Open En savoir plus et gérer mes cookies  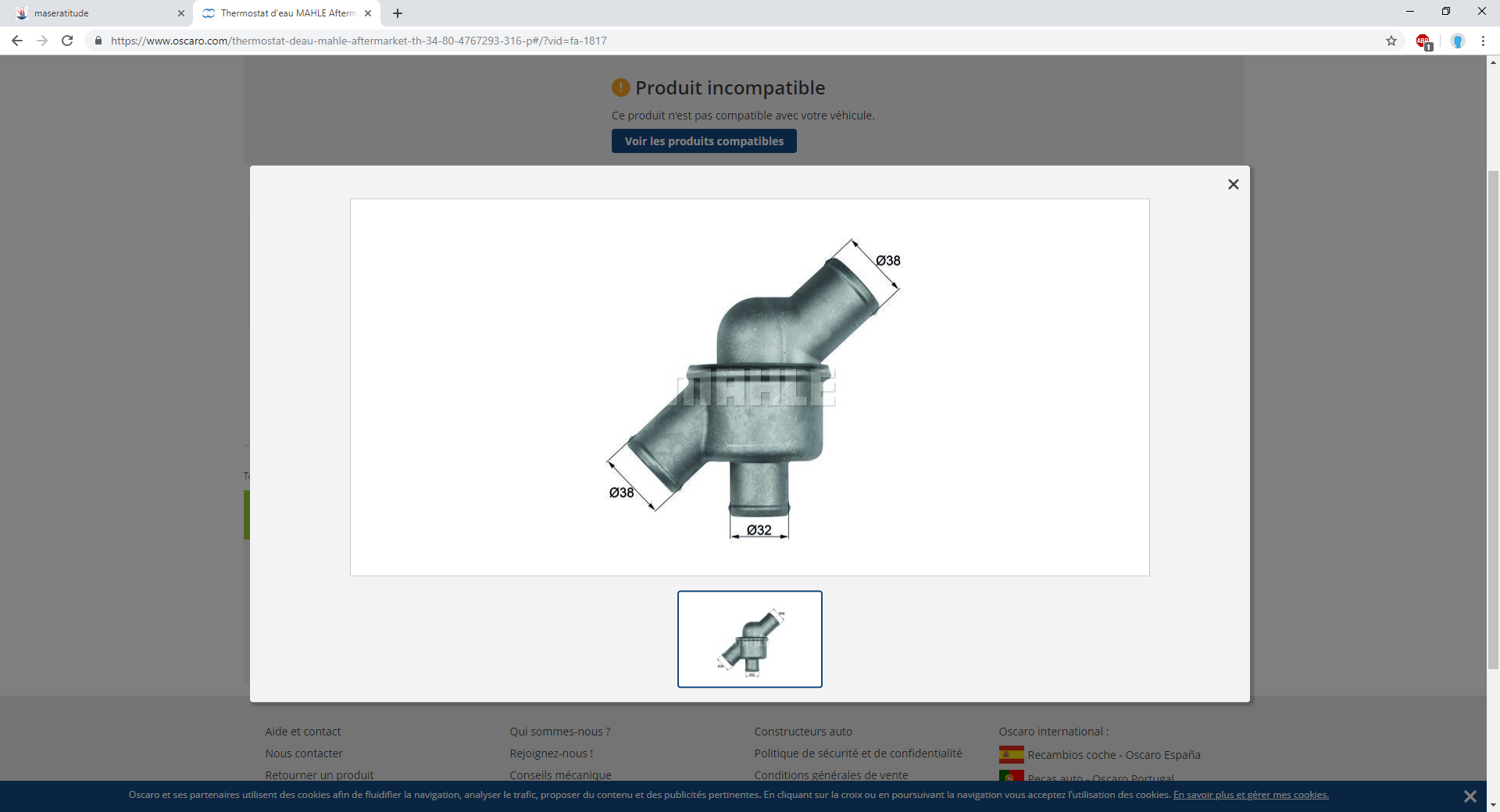(x=1251, y=795)
